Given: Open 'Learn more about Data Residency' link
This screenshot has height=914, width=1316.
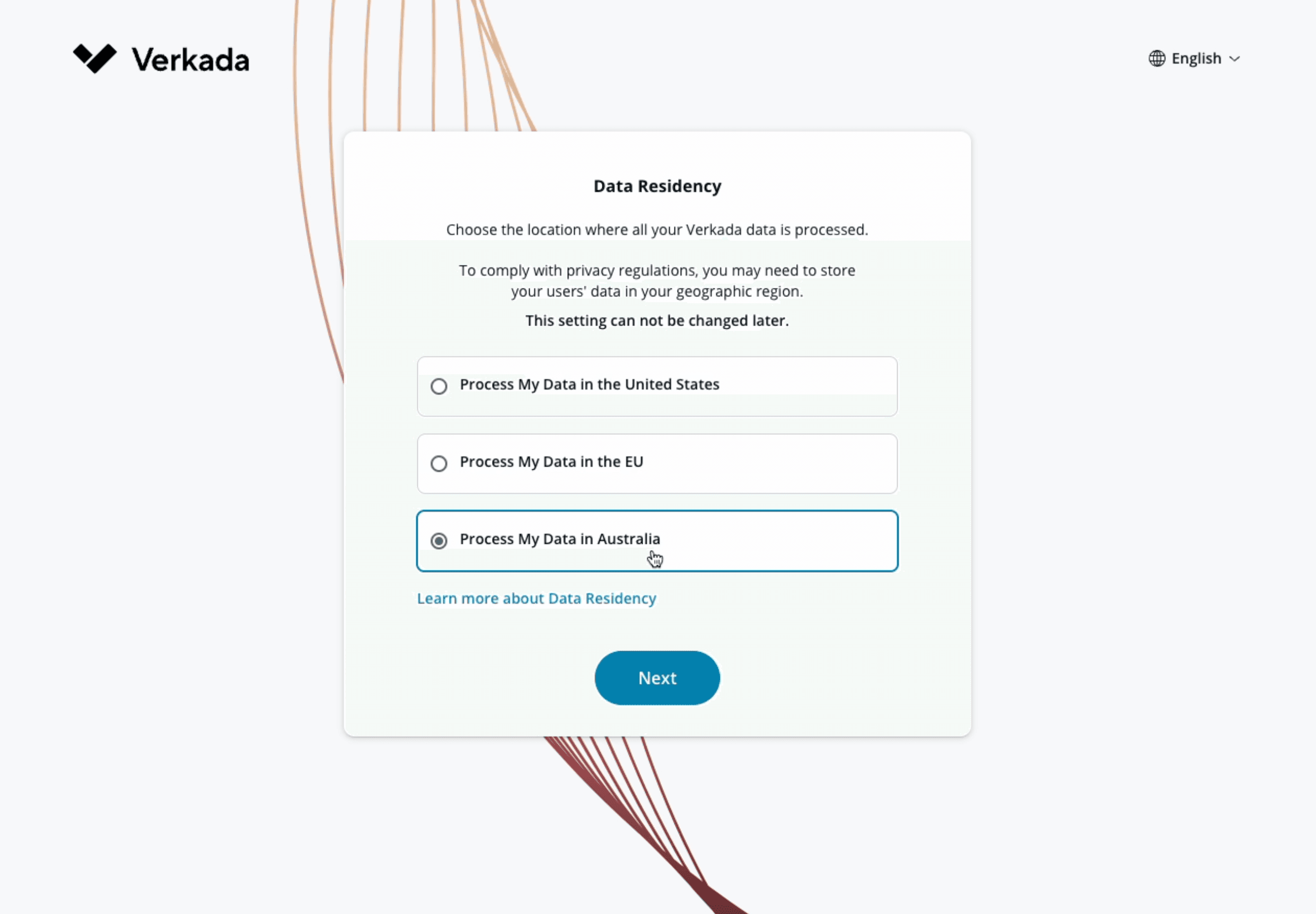Looking at the screenshot, I should tap(536, 599).
